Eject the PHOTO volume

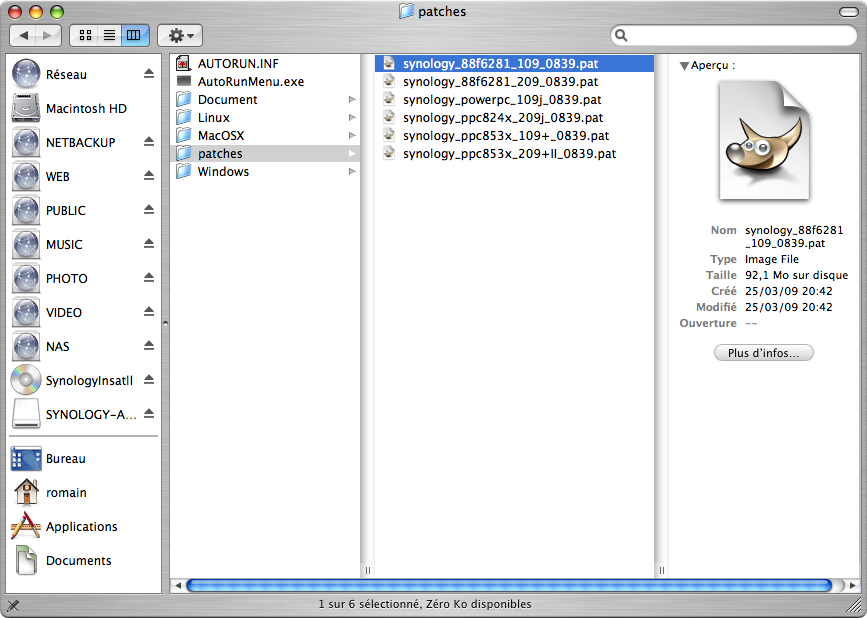point(149,278)
